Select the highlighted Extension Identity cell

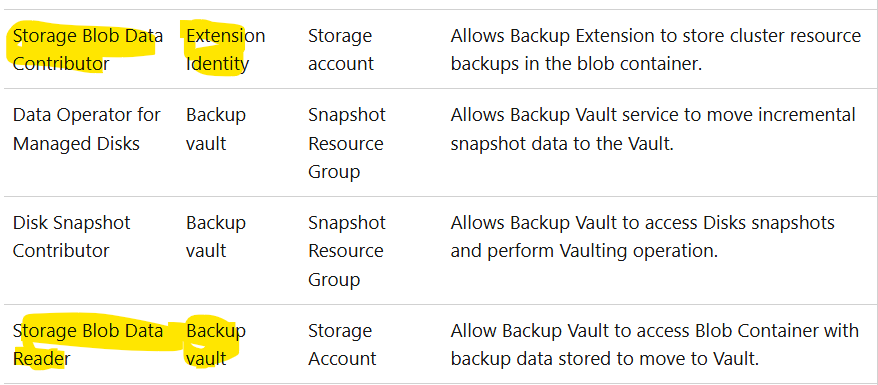tap(226, 50)
